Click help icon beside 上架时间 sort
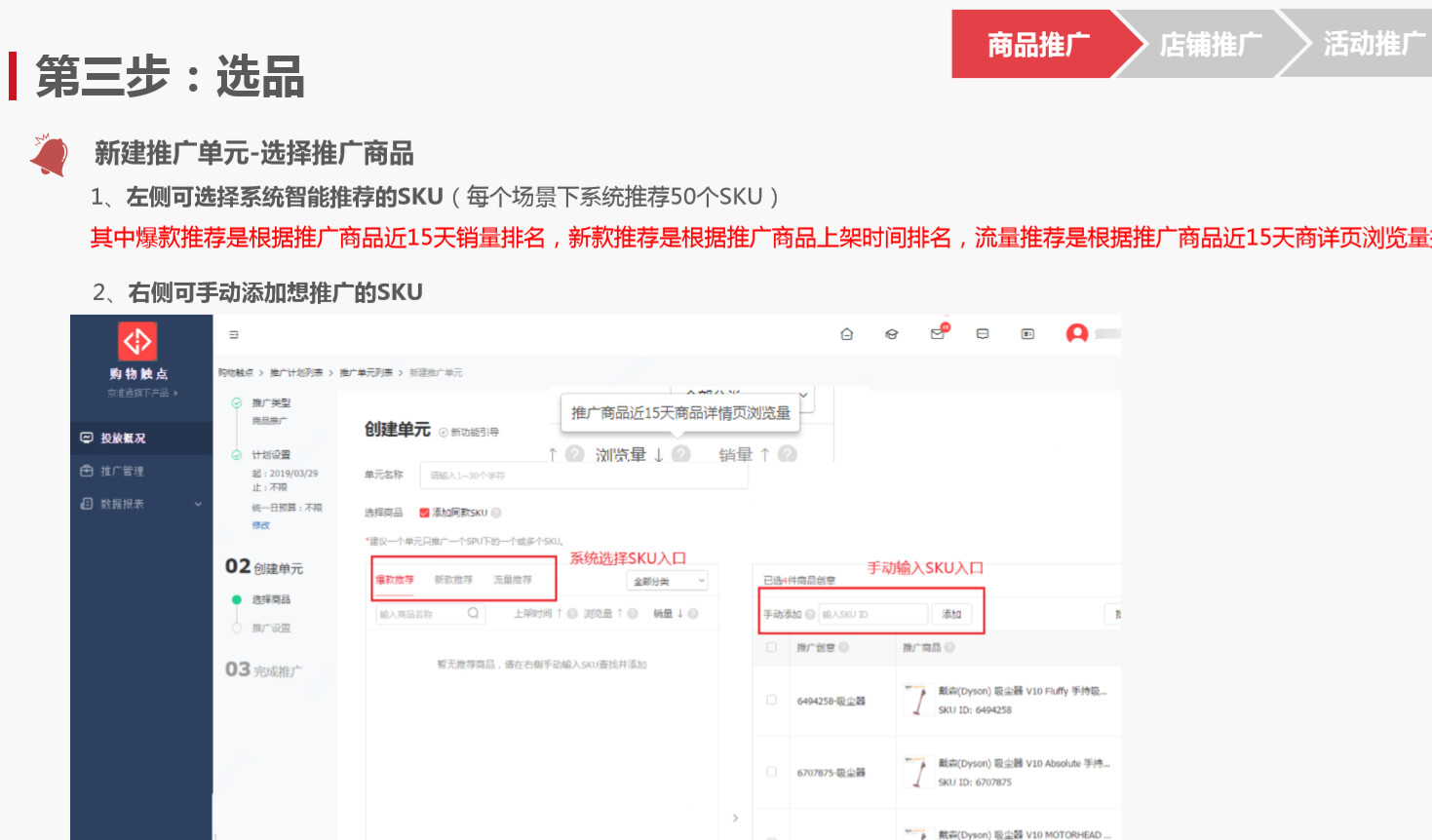Screen dimensions: 1432x840 (572, 614)
